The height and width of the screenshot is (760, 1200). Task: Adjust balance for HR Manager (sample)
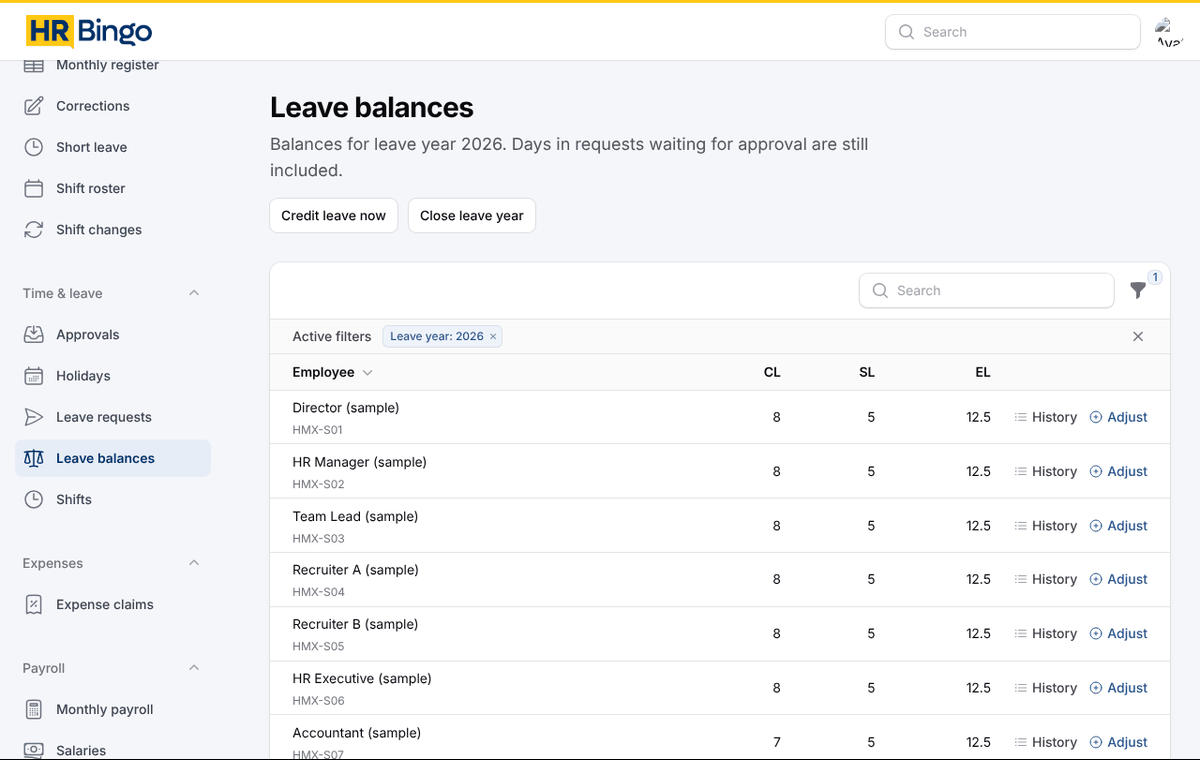click(1118, 471)
